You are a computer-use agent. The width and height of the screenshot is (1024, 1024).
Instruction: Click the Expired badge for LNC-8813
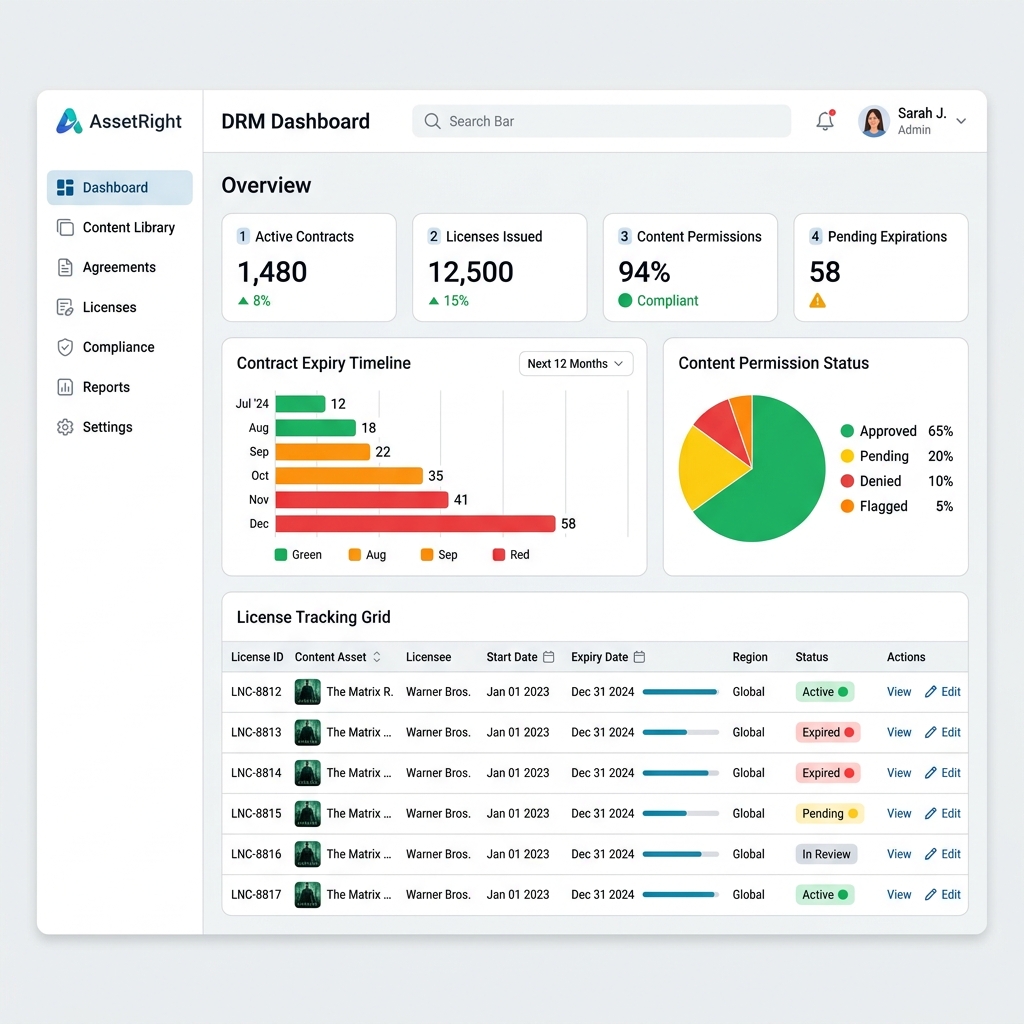827,732
